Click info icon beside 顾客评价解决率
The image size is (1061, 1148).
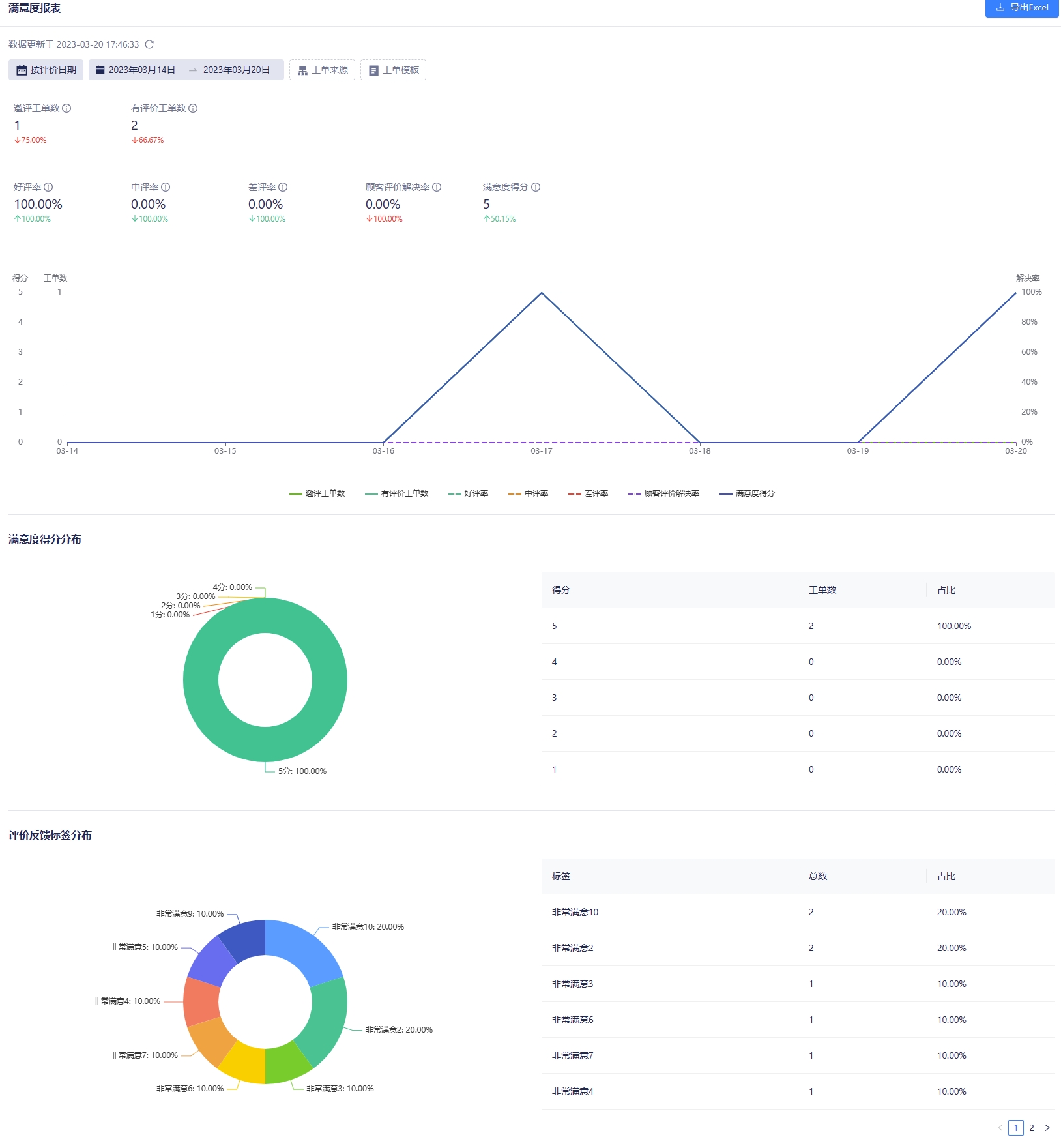437,187
